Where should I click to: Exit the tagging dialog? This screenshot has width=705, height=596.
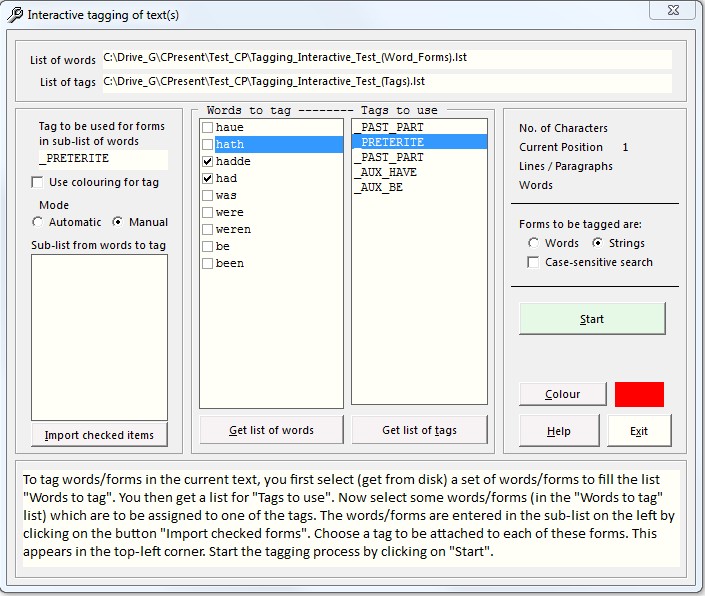(639, 431)
